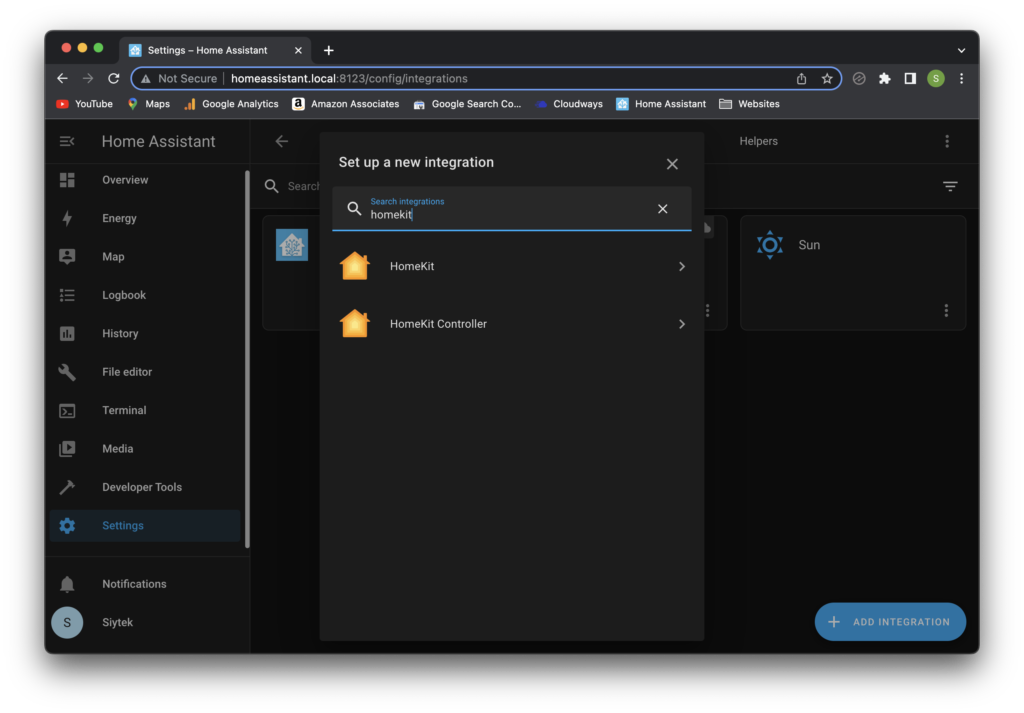Reload the page in Chrome
1024x713 pixels.
(114, 78)
